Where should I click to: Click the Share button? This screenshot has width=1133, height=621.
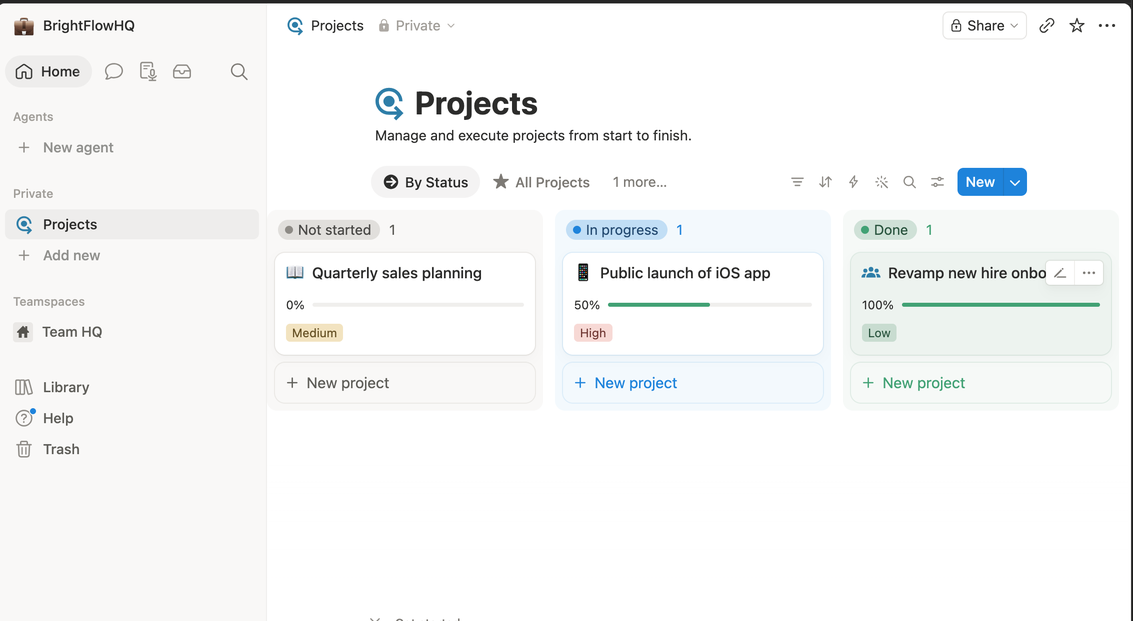coord(984,26)
